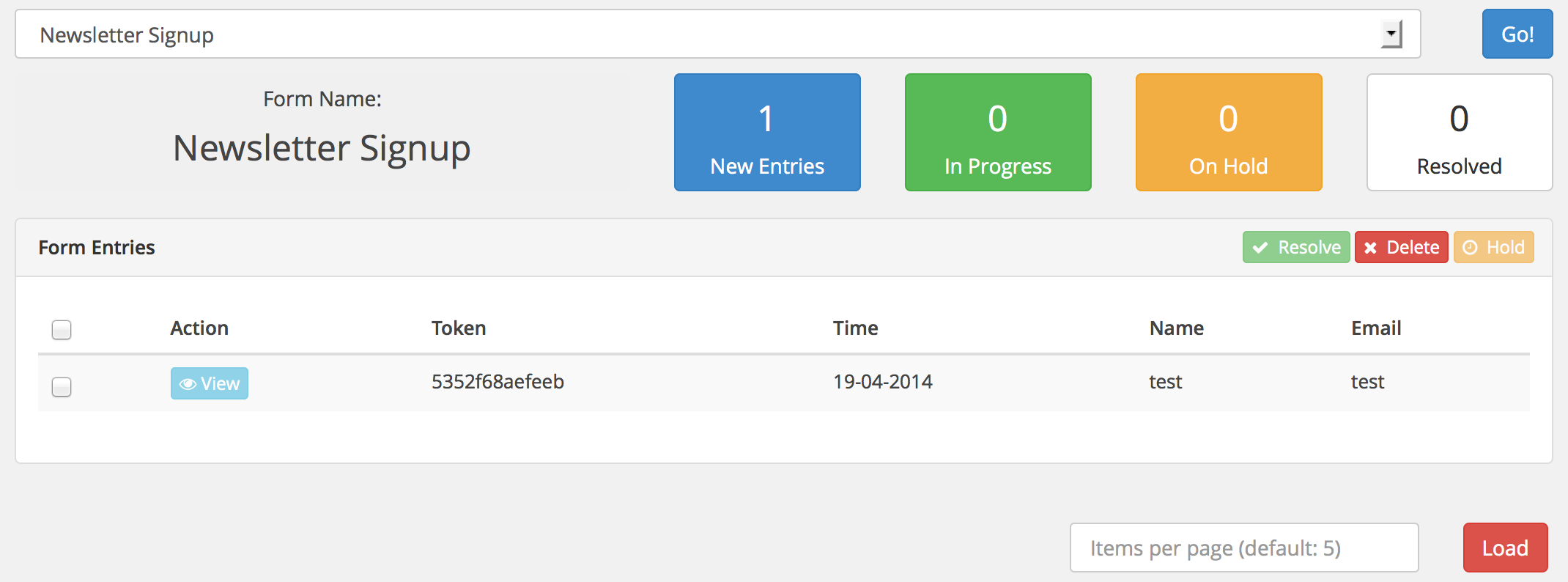Viewport: 1568px width, 582px height.
Task: Click the Name column header
Action: coord(1176,328)
